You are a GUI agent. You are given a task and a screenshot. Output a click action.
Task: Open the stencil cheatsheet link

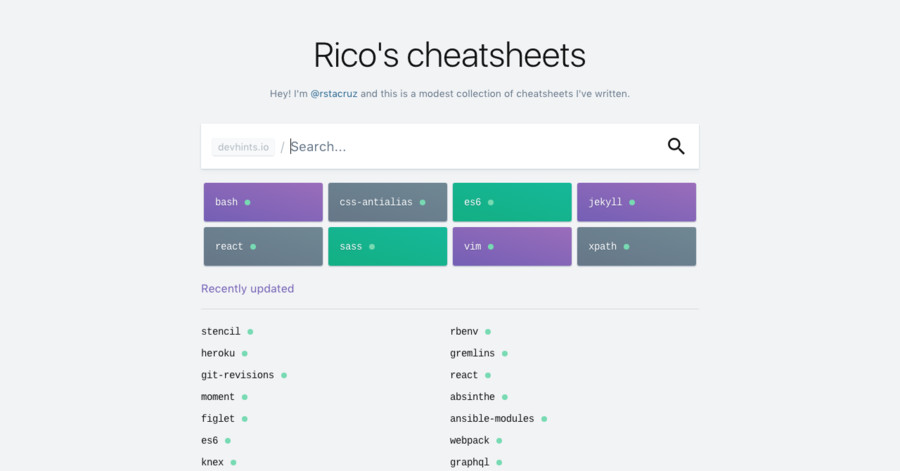(x=221, y=331)
